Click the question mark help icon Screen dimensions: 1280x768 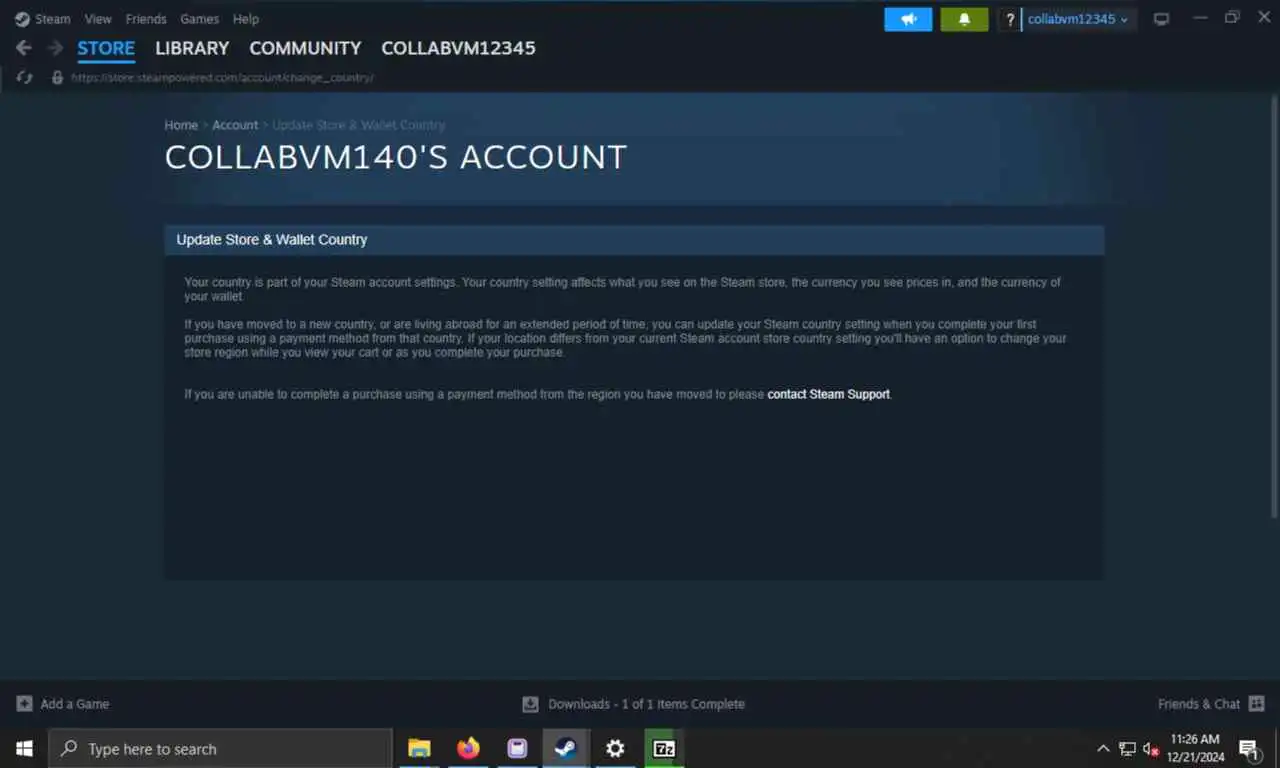(x=1010, y=19)
